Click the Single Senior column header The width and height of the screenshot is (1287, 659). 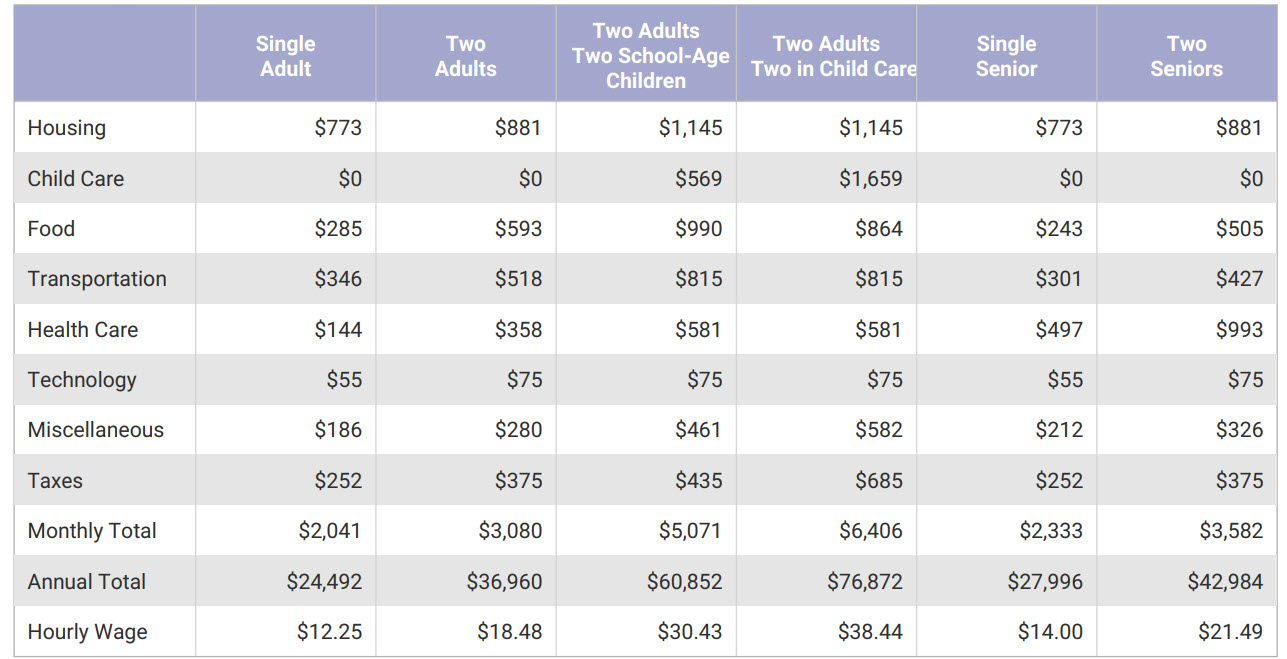click(1006, 56)
